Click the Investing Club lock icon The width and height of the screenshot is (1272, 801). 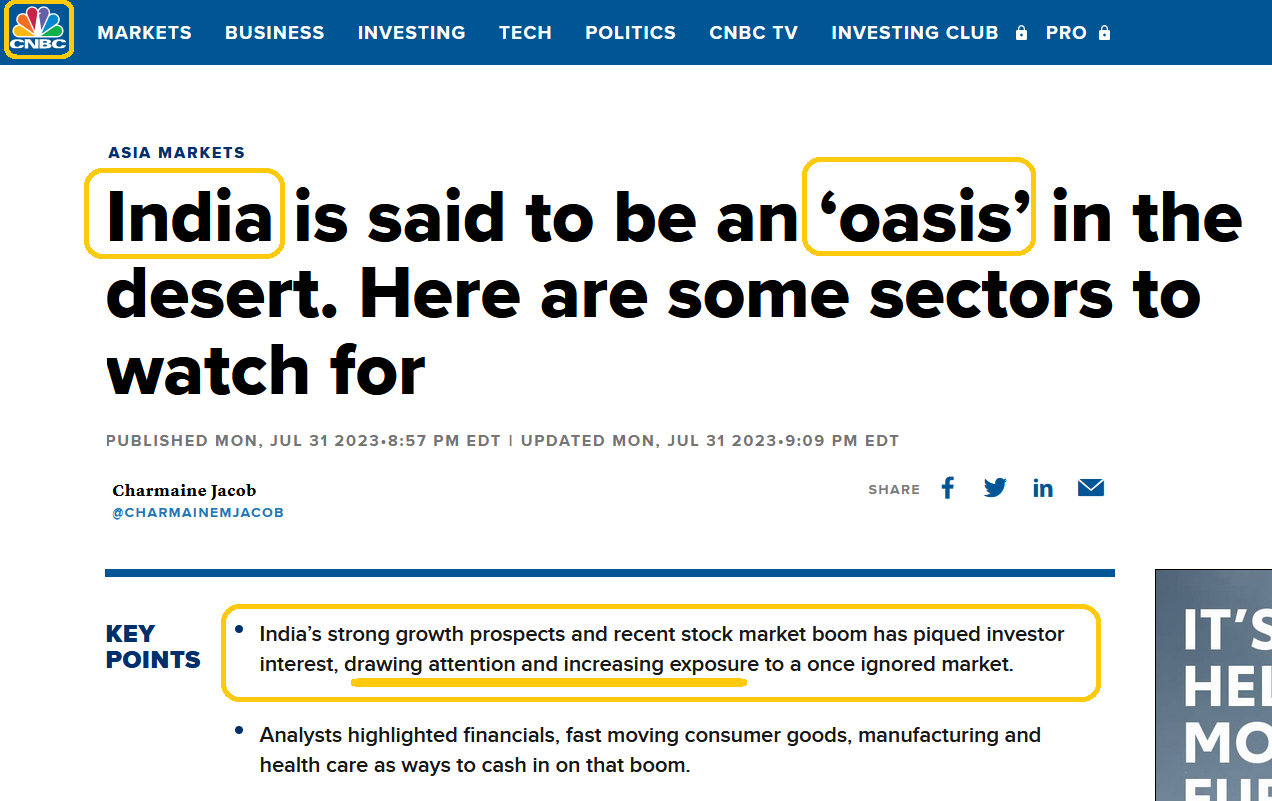[1021, 33]
